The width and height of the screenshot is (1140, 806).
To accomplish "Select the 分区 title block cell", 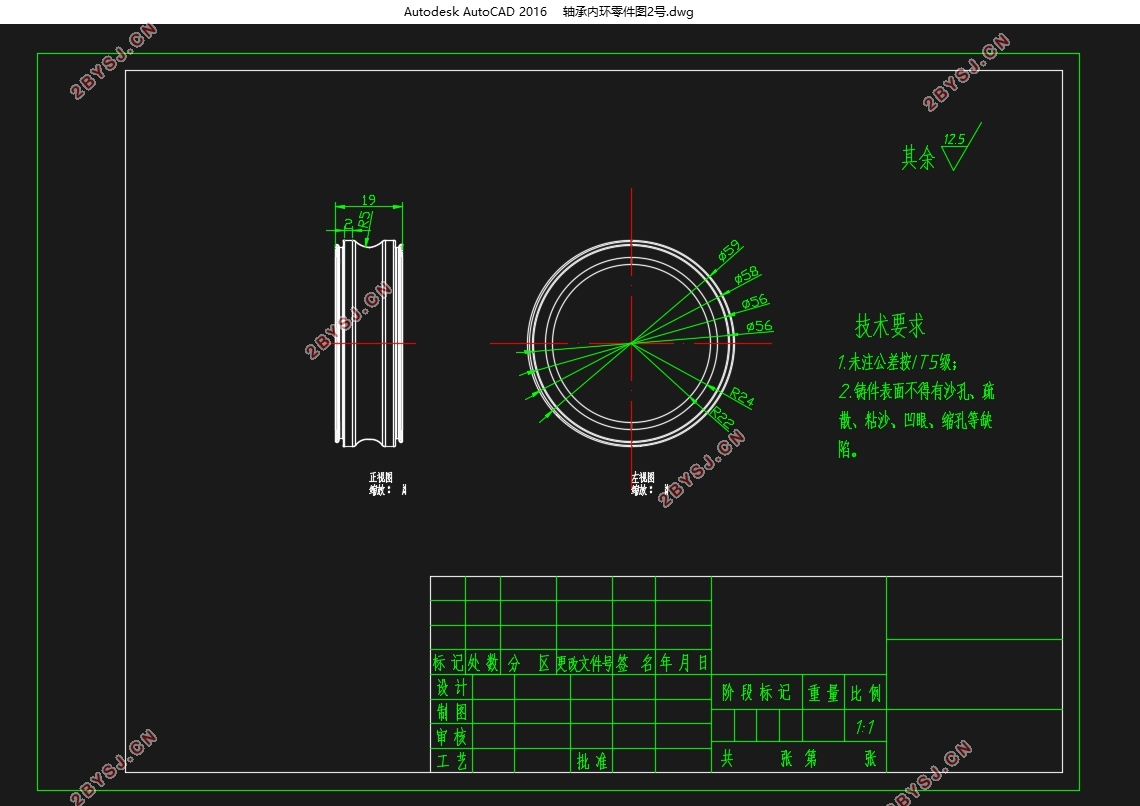I will point(529,663).
